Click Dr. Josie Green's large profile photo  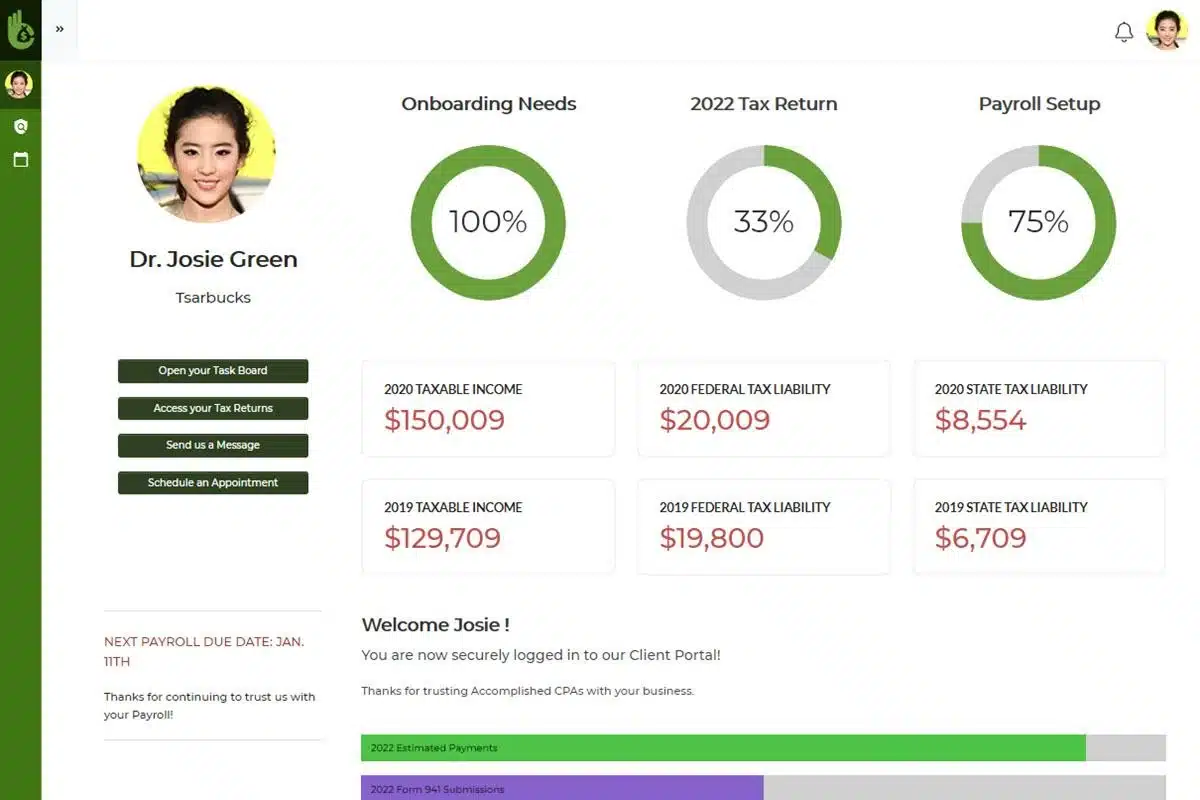pyautogui.click(x=206, y=154)
